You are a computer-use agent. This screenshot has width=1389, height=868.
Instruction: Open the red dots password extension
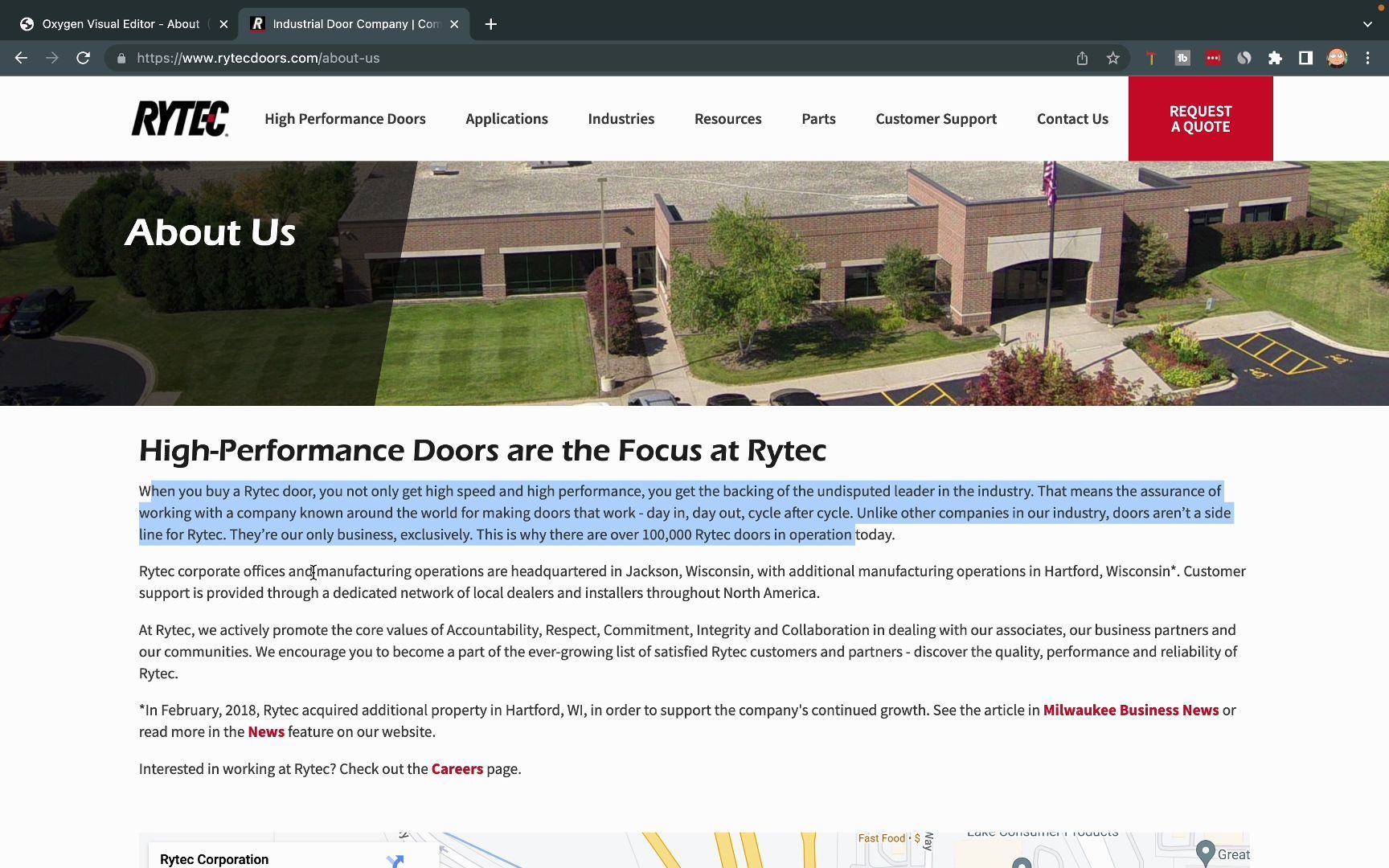pos(1213,58)
